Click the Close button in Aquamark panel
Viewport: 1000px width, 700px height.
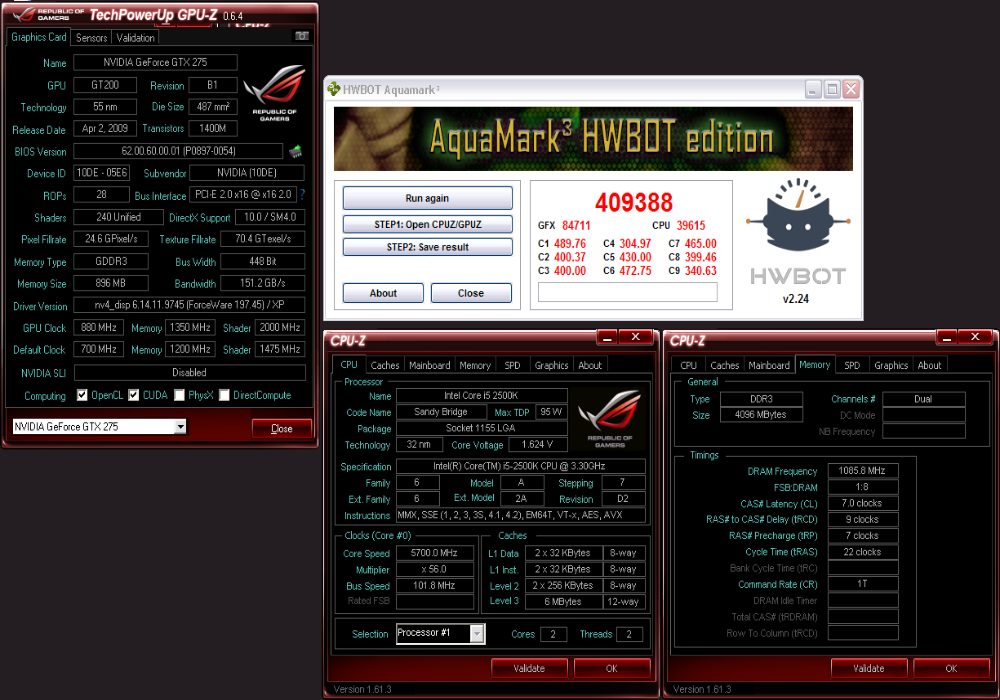coord(471,293)
